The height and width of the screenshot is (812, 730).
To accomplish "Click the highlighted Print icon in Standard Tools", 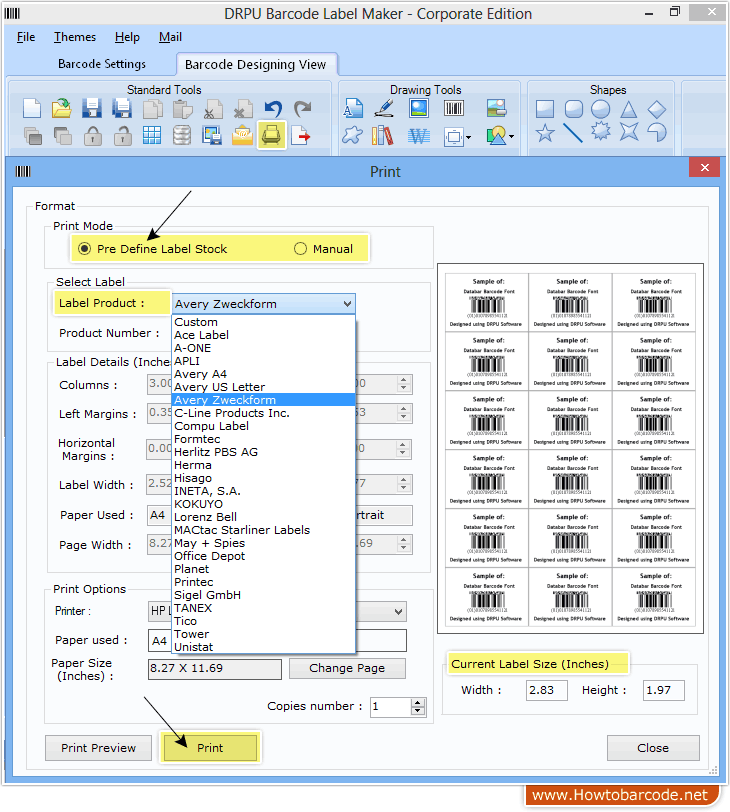I will (x=271, y=136).
